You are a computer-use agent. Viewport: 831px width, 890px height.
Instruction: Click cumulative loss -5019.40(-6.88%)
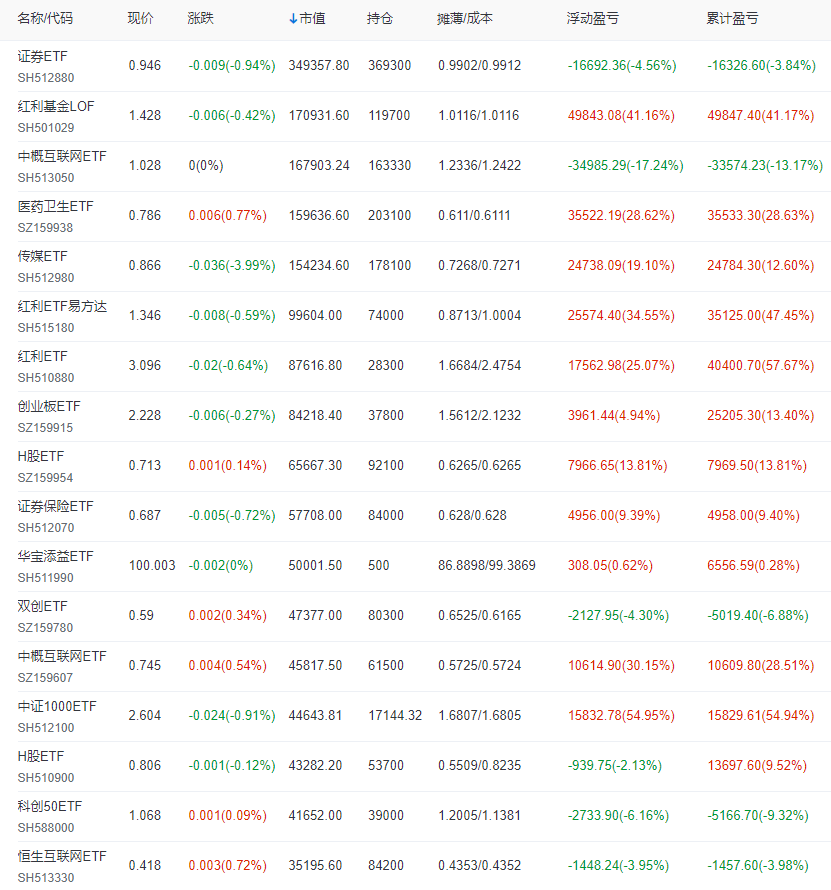(758, 615)
